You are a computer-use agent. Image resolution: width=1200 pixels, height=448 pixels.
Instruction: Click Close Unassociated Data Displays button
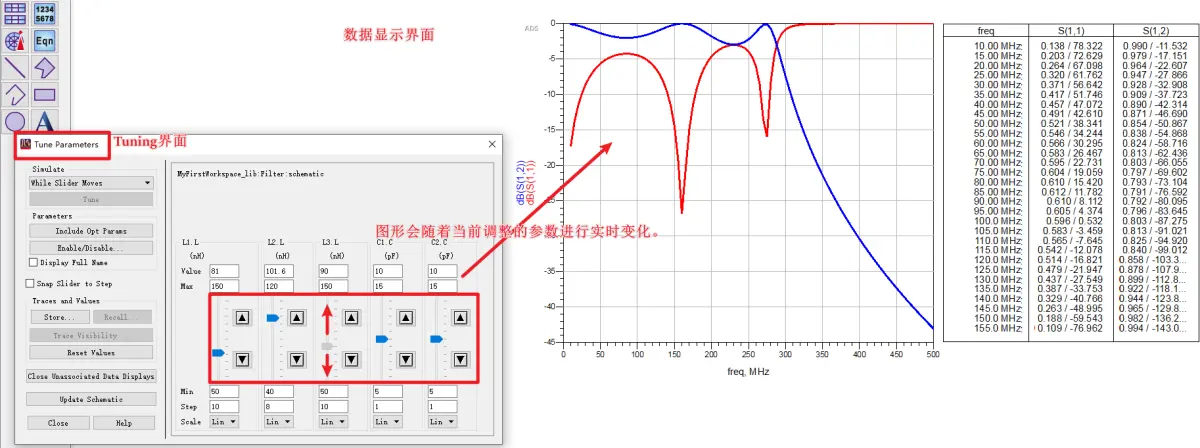click(90, 377)
